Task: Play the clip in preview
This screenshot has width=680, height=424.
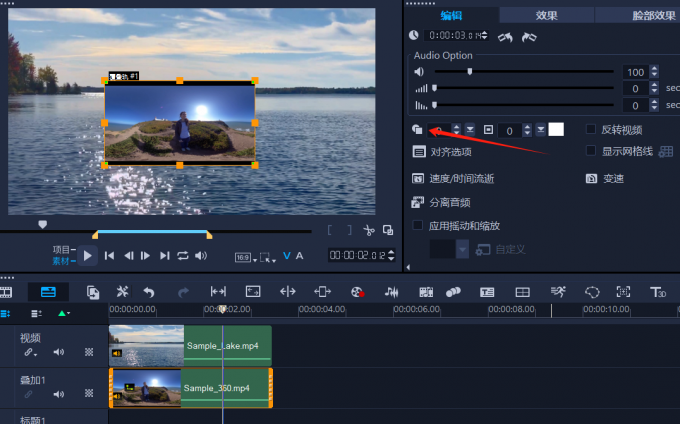Action: (87, 256)
